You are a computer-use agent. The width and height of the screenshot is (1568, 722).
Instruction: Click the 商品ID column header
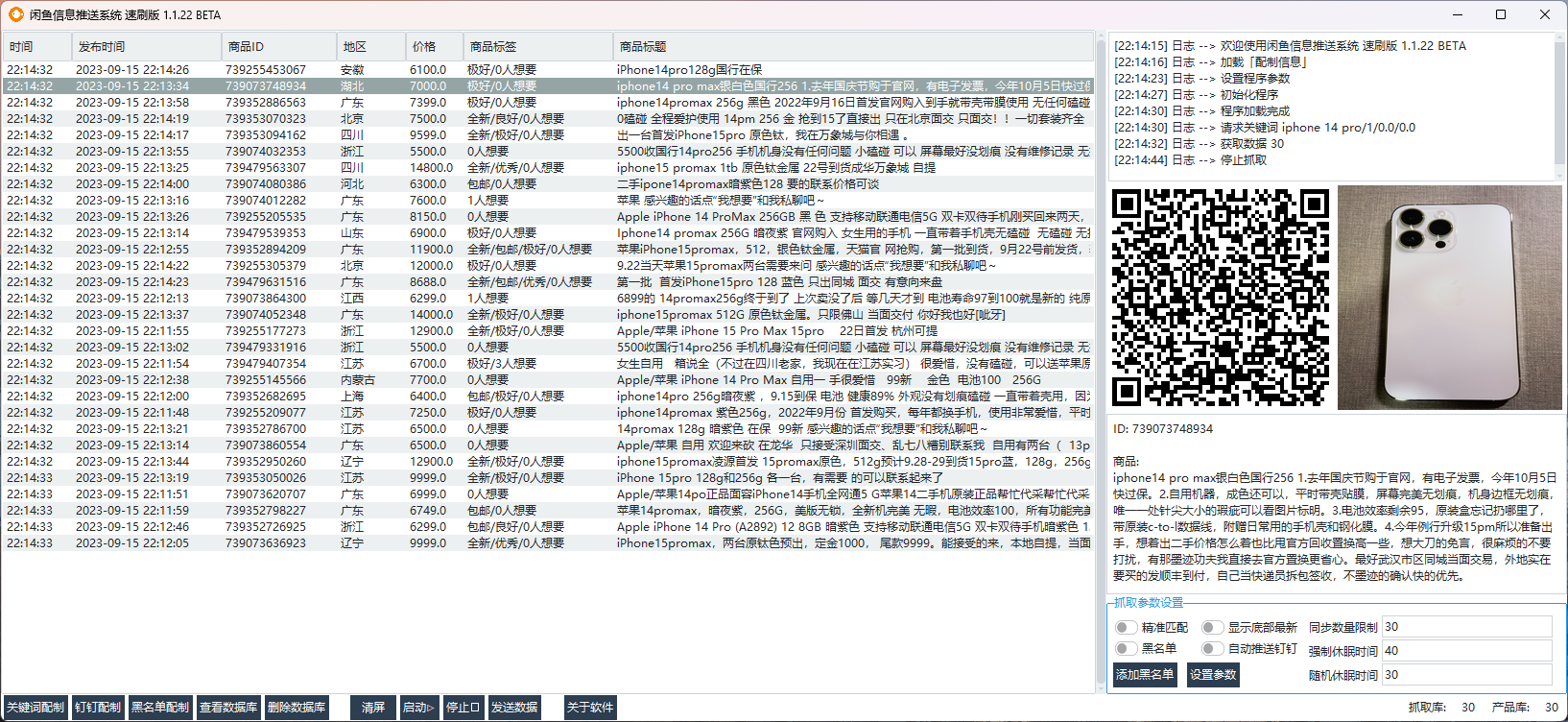[x=279, y=46]
